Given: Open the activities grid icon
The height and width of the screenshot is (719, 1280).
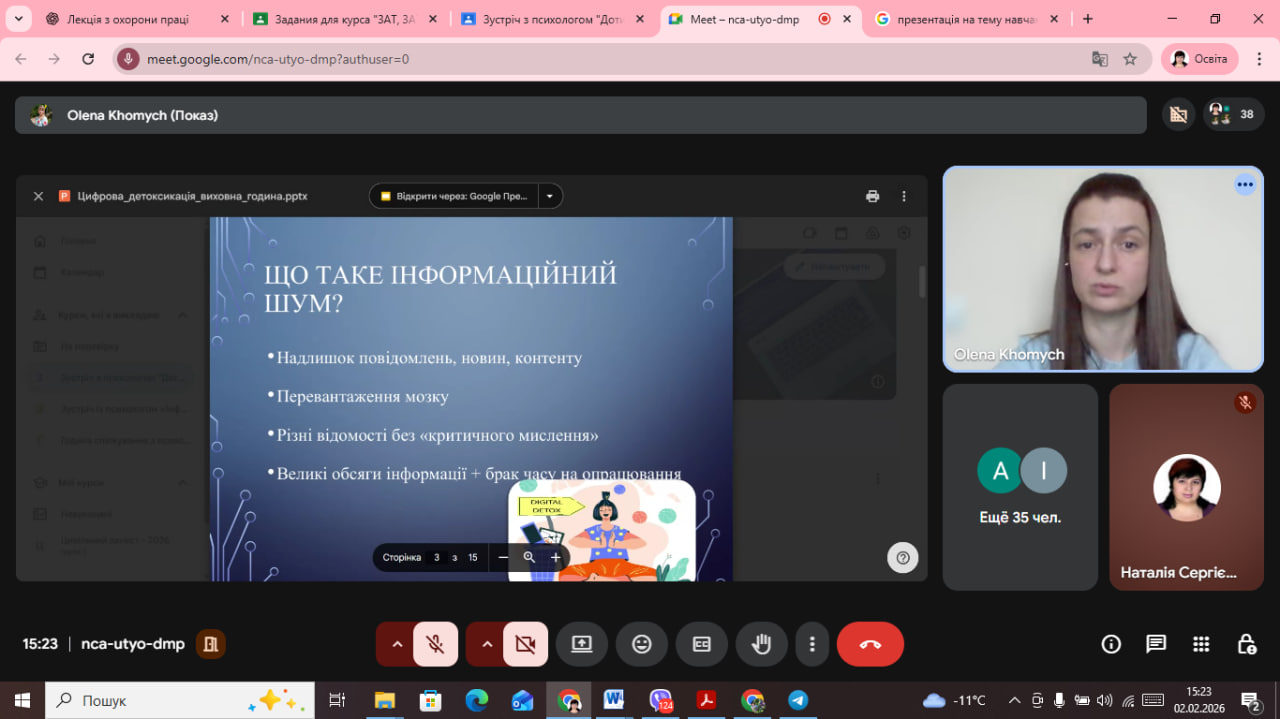Looking at the screenshot, I should tap(1201, 644).
